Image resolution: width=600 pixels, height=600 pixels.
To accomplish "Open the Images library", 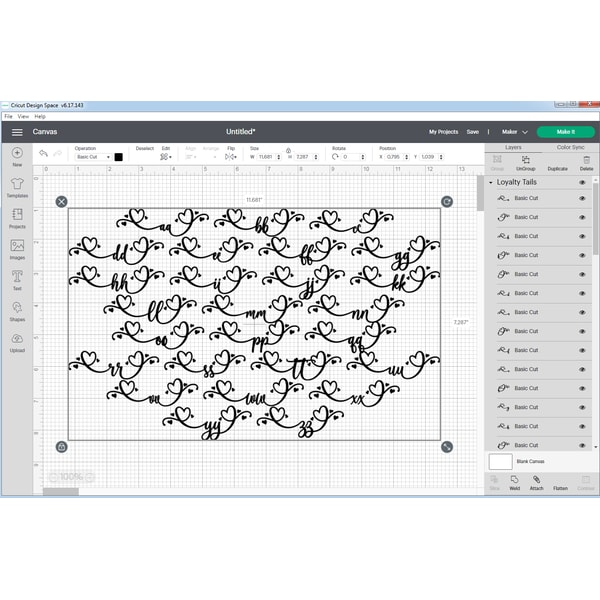I will tap(17, 245).
